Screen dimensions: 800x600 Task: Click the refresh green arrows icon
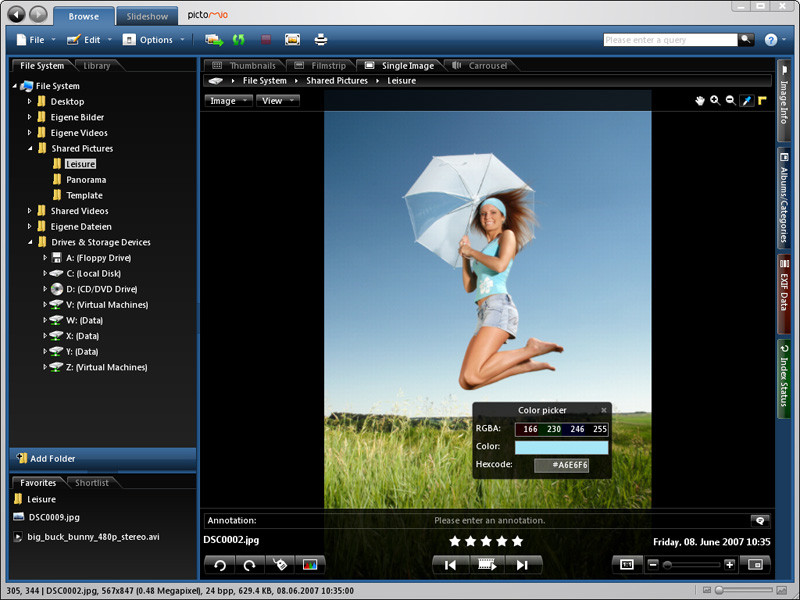click(238, 39)
